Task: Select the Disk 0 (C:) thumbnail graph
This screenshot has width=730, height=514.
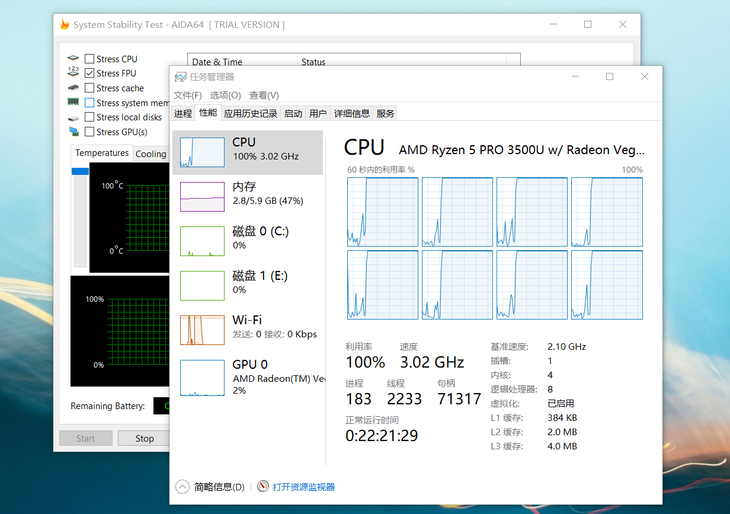Action: (202, 241)
